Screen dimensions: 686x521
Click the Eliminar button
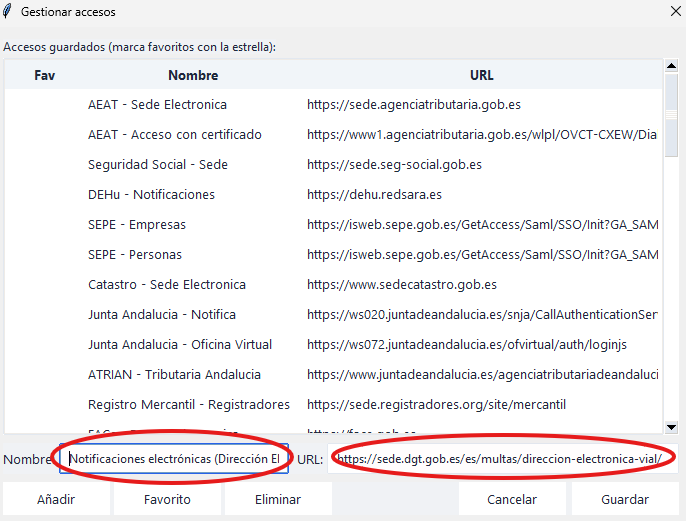278,499
